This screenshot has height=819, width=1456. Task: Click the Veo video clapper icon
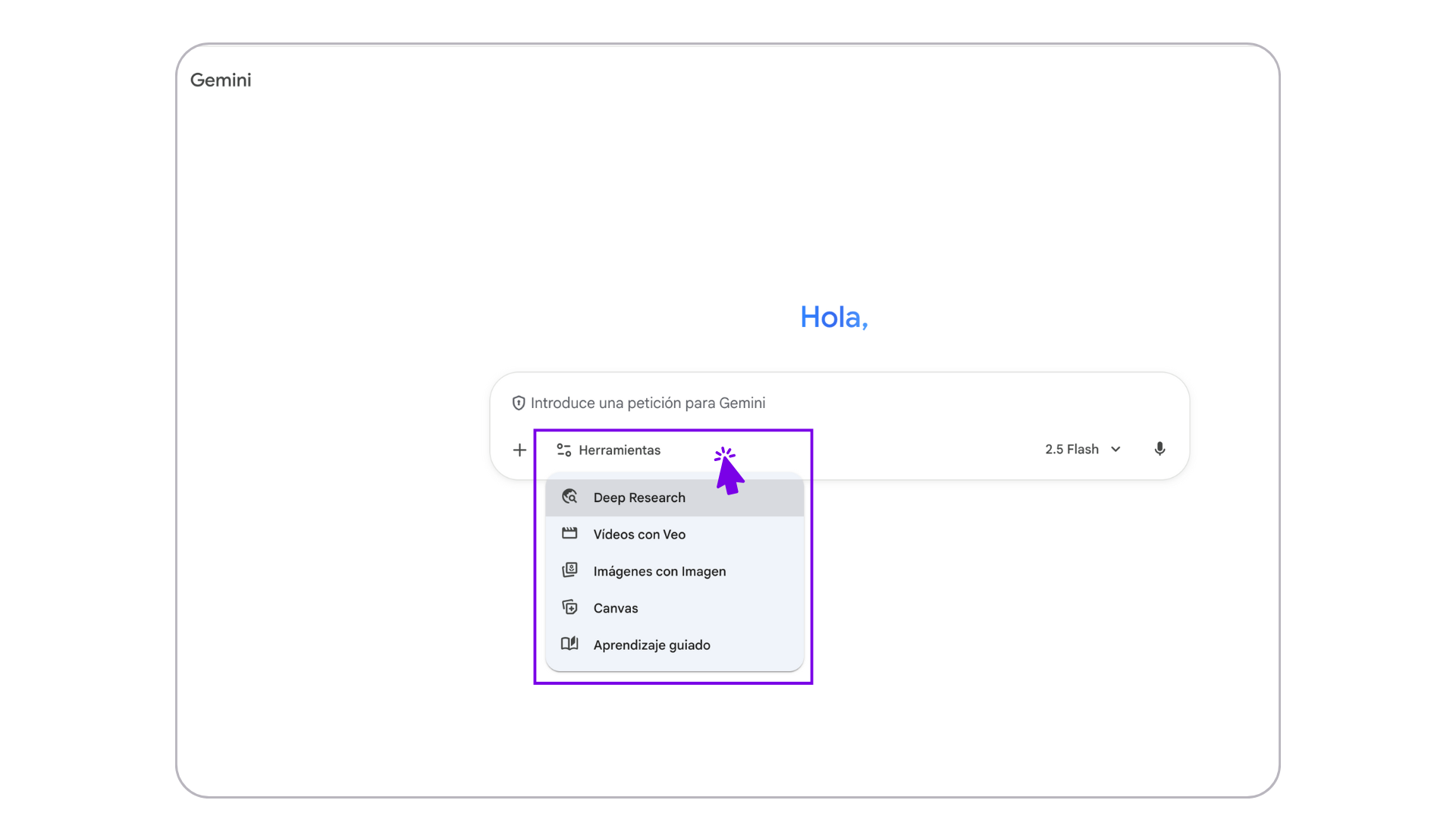[x=570, y=533]
